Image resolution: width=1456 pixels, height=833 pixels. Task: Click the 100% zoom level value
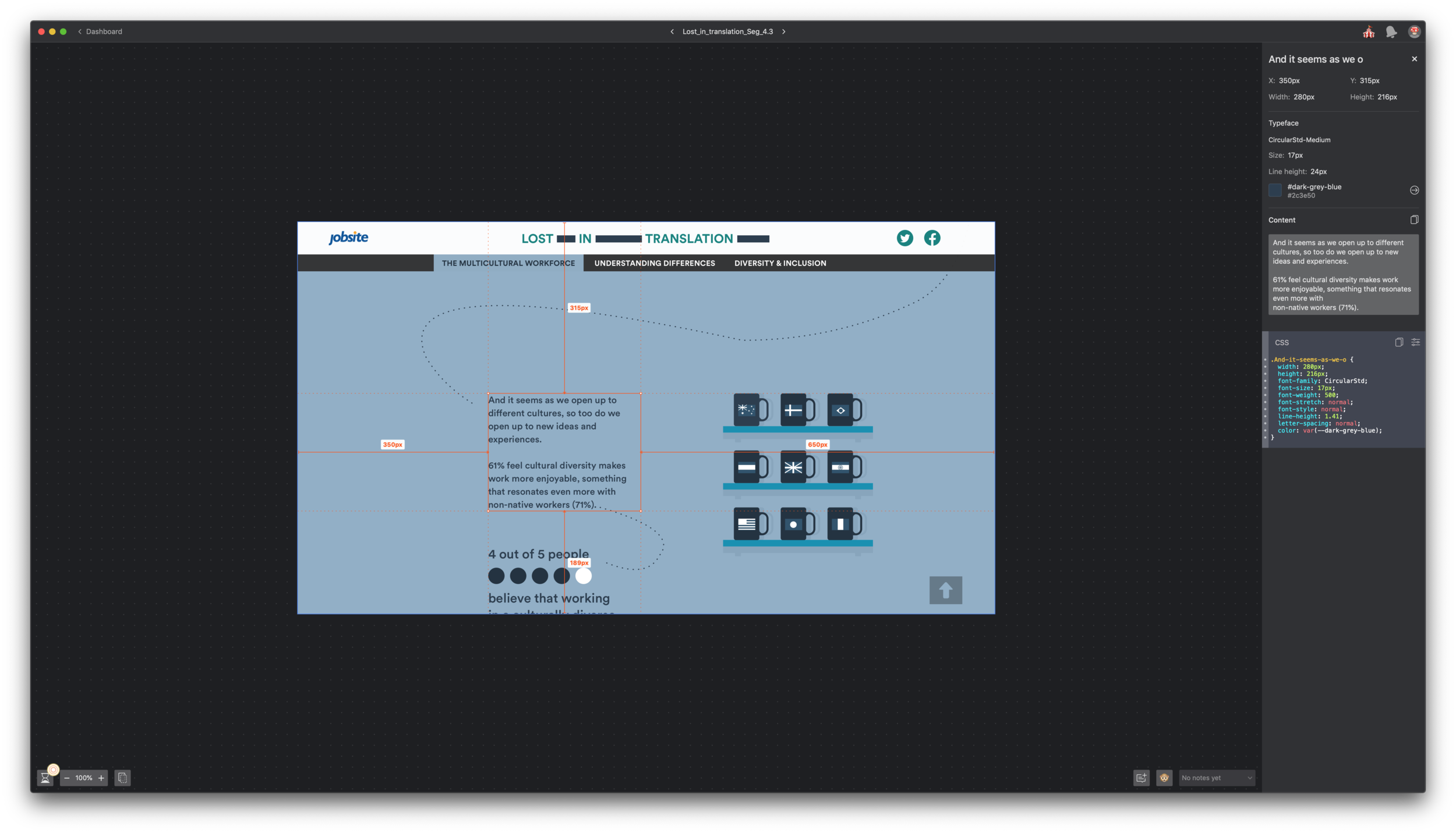[x=84, y=778]
